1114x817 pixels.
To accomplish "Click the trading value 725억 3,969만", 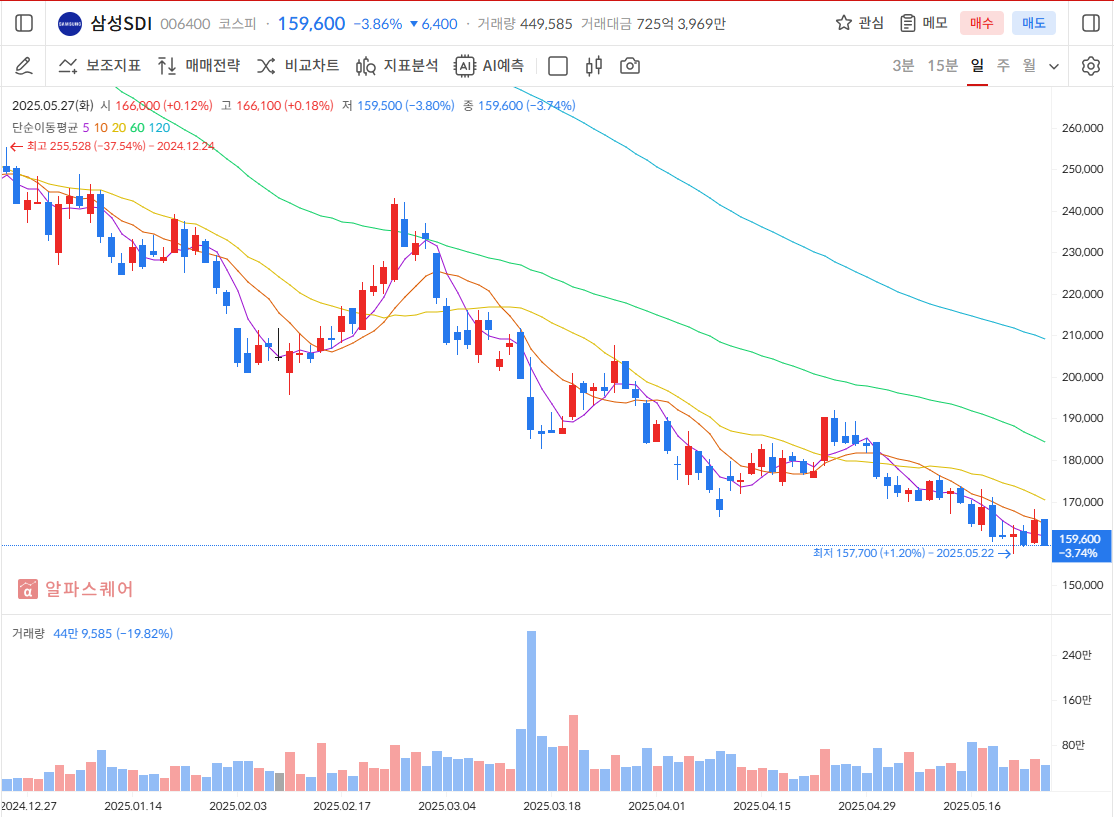I will (x=681, y=24).
